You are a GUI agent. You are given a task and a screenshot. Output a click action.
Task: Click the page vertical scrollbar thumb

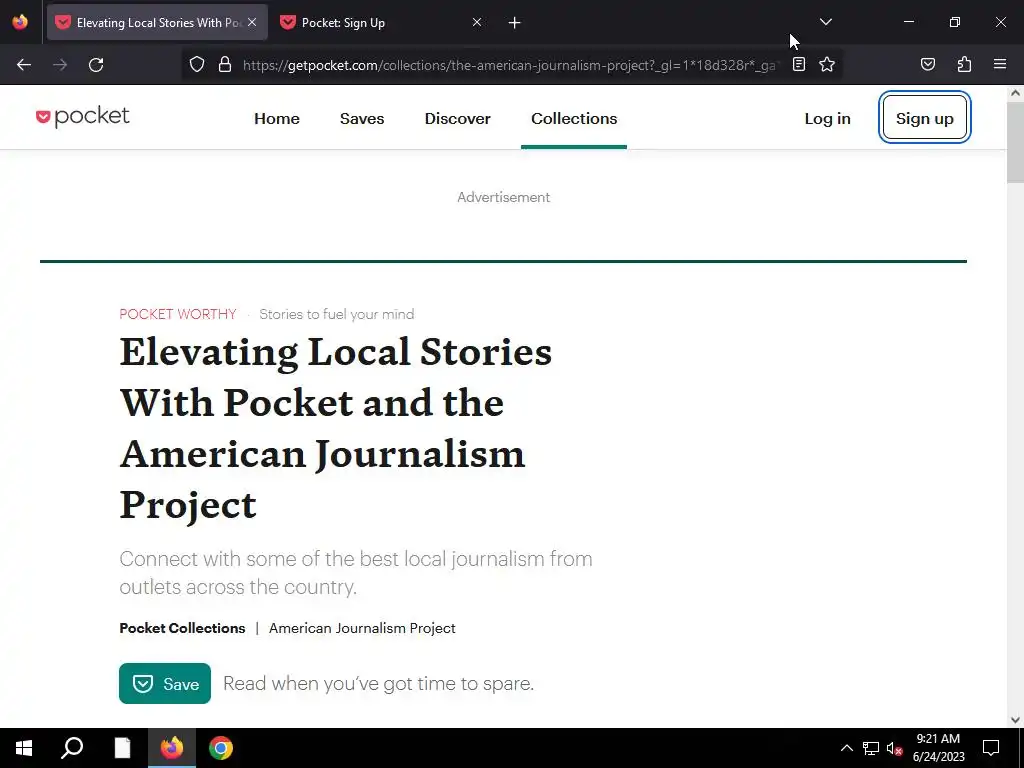[1015, 142]
